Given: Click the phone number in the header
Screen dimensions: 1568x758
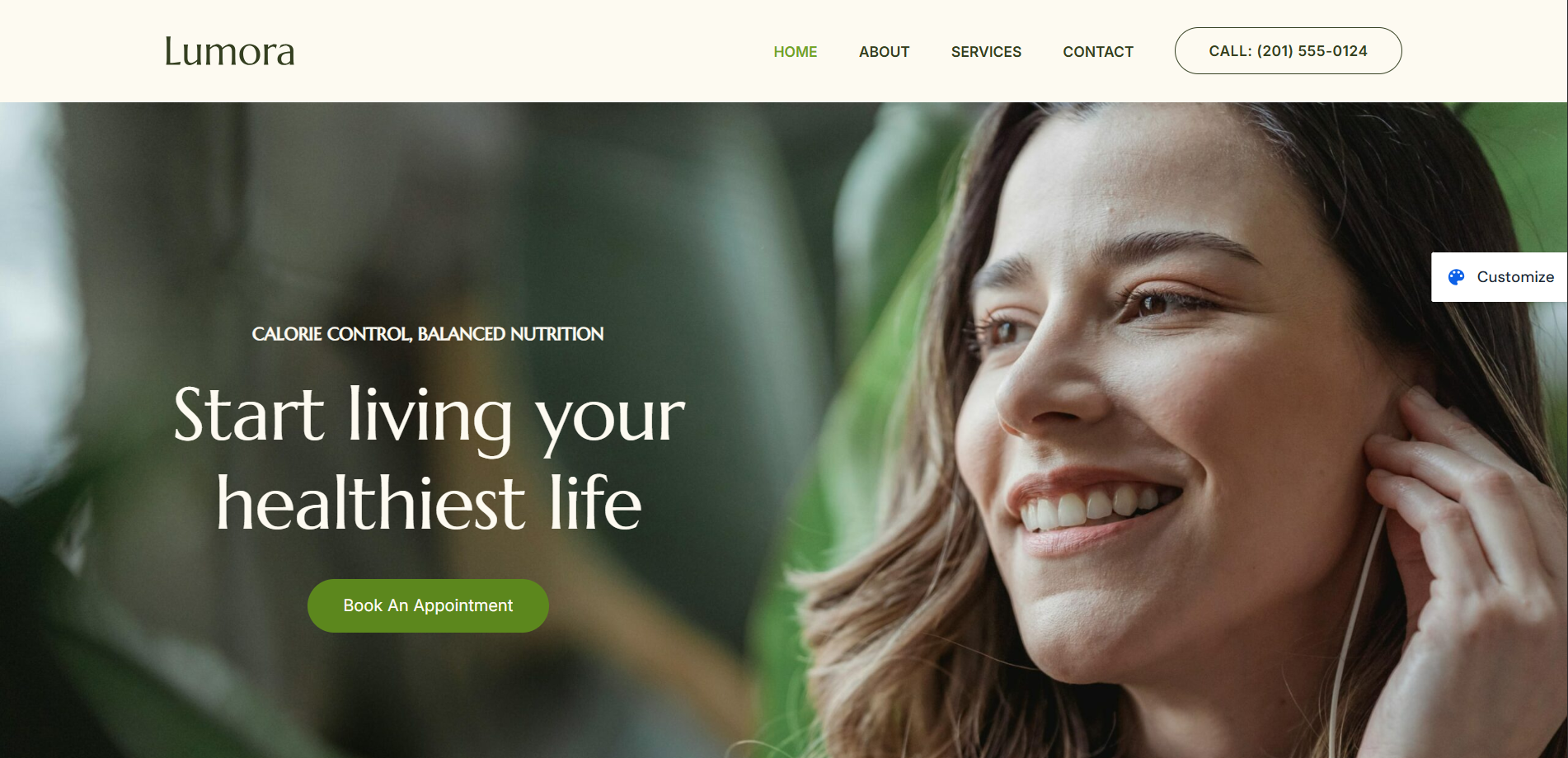Looking at the screenshot, I should tap(1312, 51).
